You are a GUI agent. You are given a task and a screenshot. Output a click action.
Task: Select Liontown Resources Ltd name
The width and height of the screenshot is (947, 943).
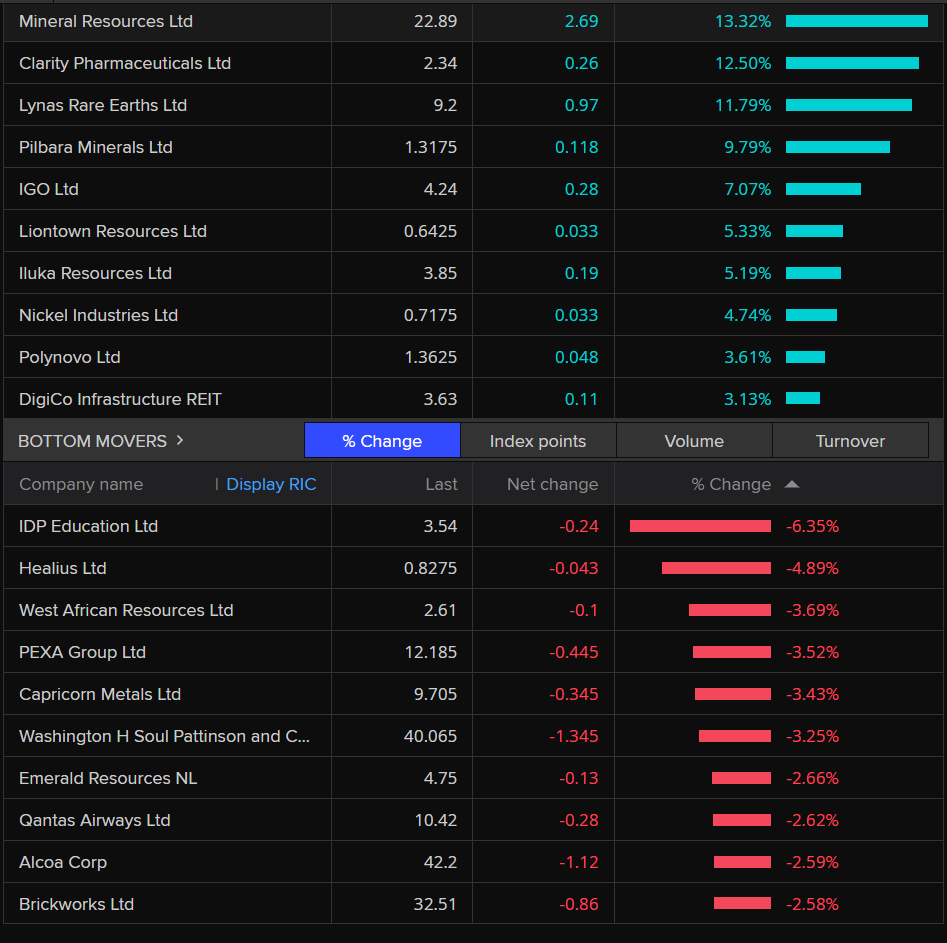click(113, 231)
